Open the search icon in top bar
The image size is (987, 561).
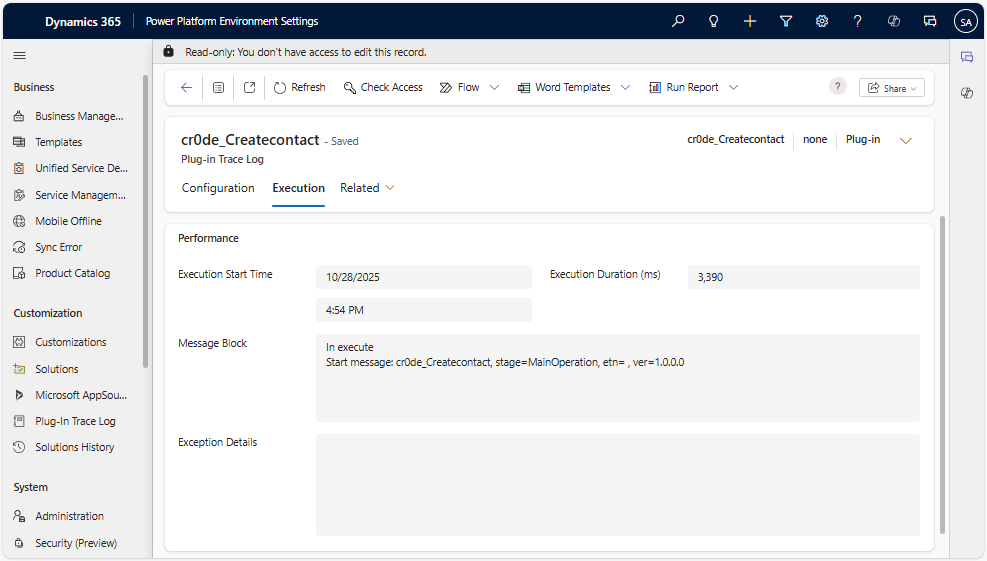[x=678, y=21]
